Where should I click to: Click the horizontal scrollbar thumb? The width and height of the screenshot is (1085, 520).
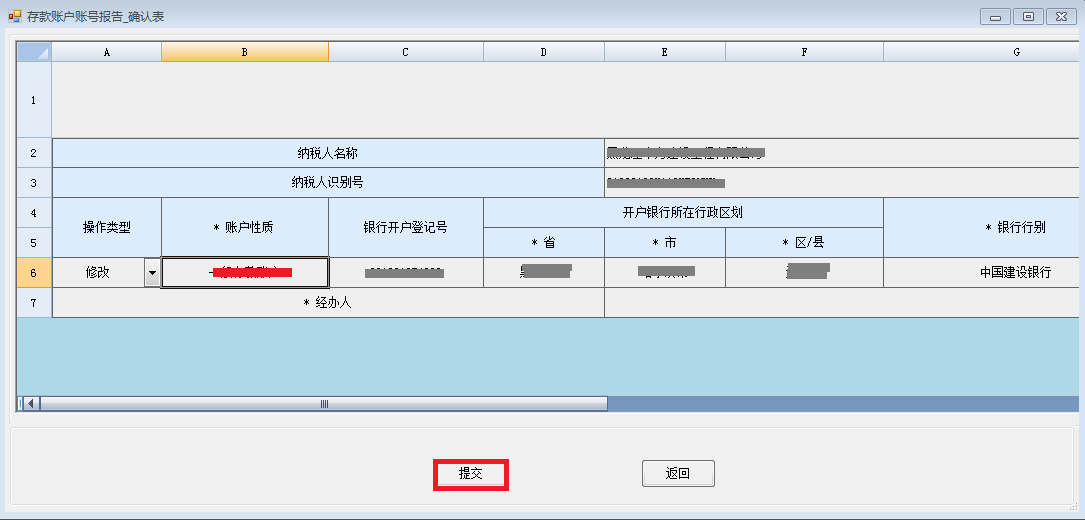tap(323, 404)
